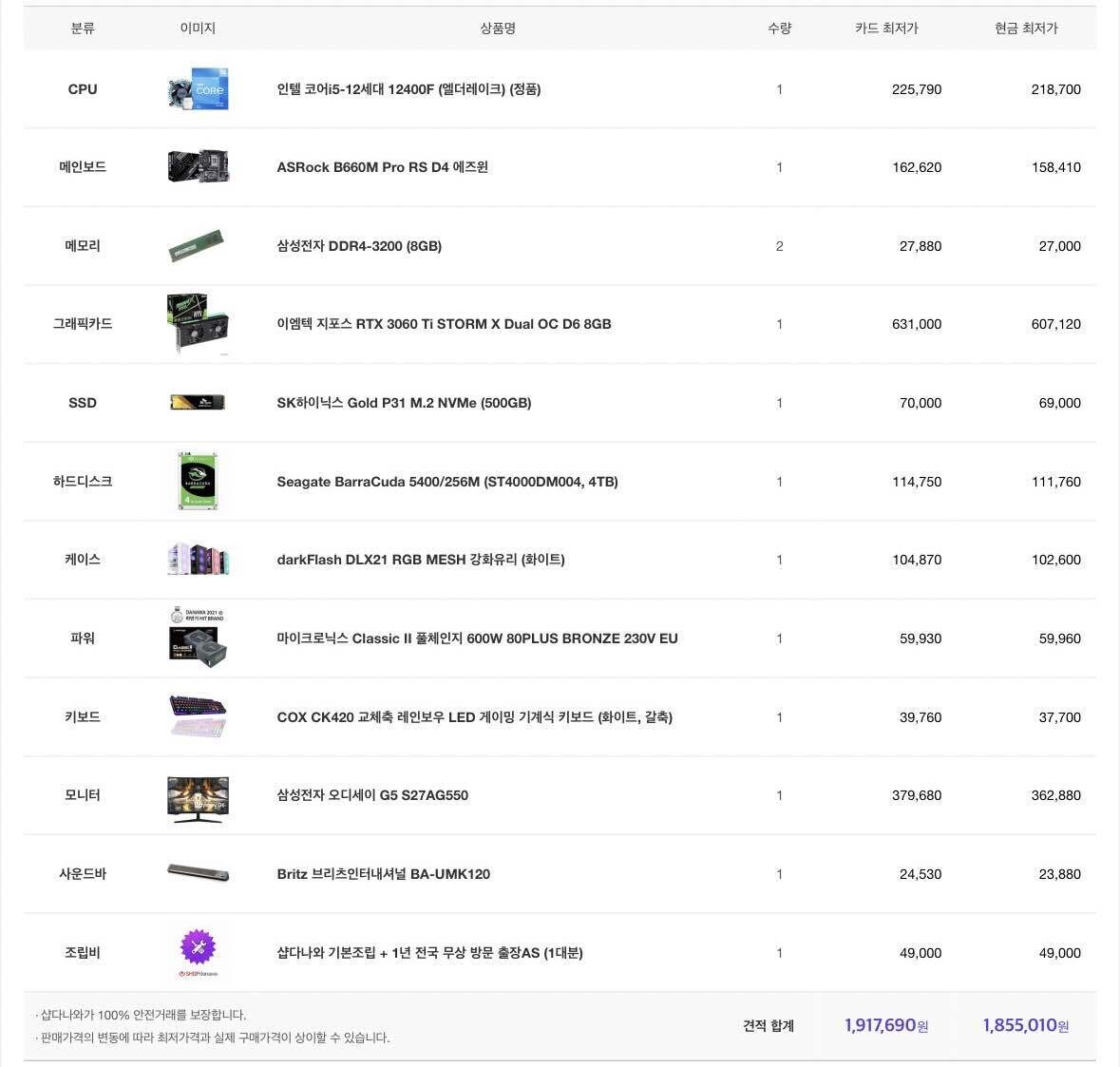Click the darkFlash DLX21 case image

pos(198,560)
